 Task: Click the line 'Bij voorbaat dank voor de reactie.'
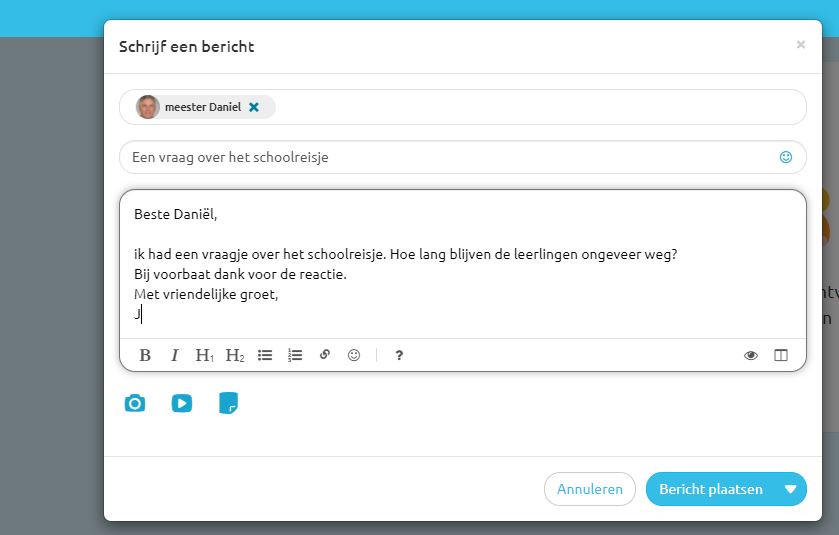[x=240, y=274]
